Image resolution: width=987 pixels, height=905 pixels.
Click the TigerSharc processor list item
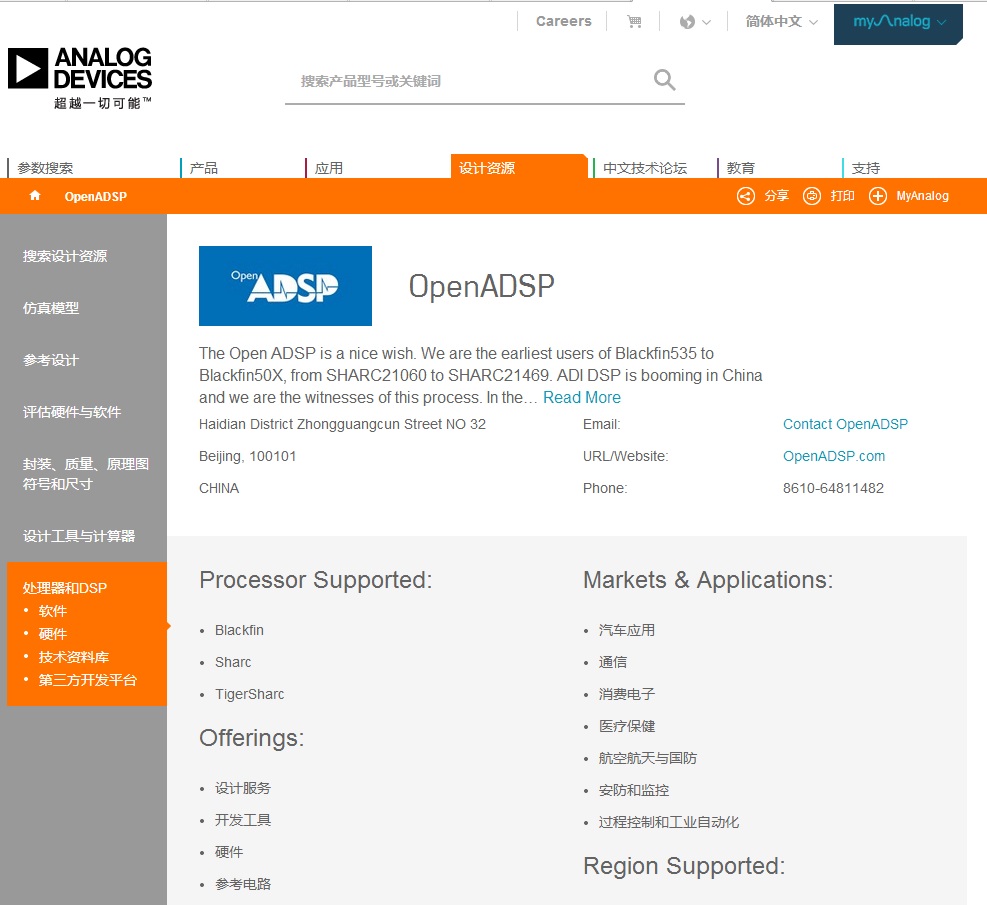pos(249,694)
